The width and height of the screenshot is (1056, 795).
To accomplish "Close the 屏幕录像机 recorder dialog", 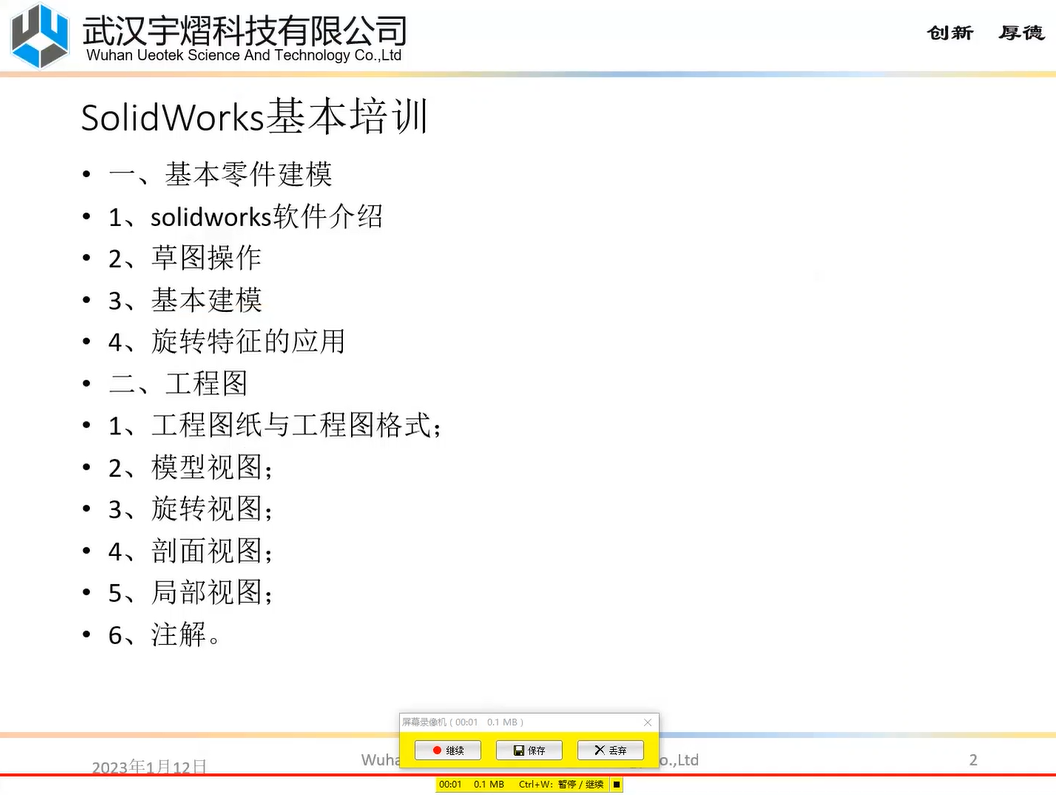I will 647,722.
